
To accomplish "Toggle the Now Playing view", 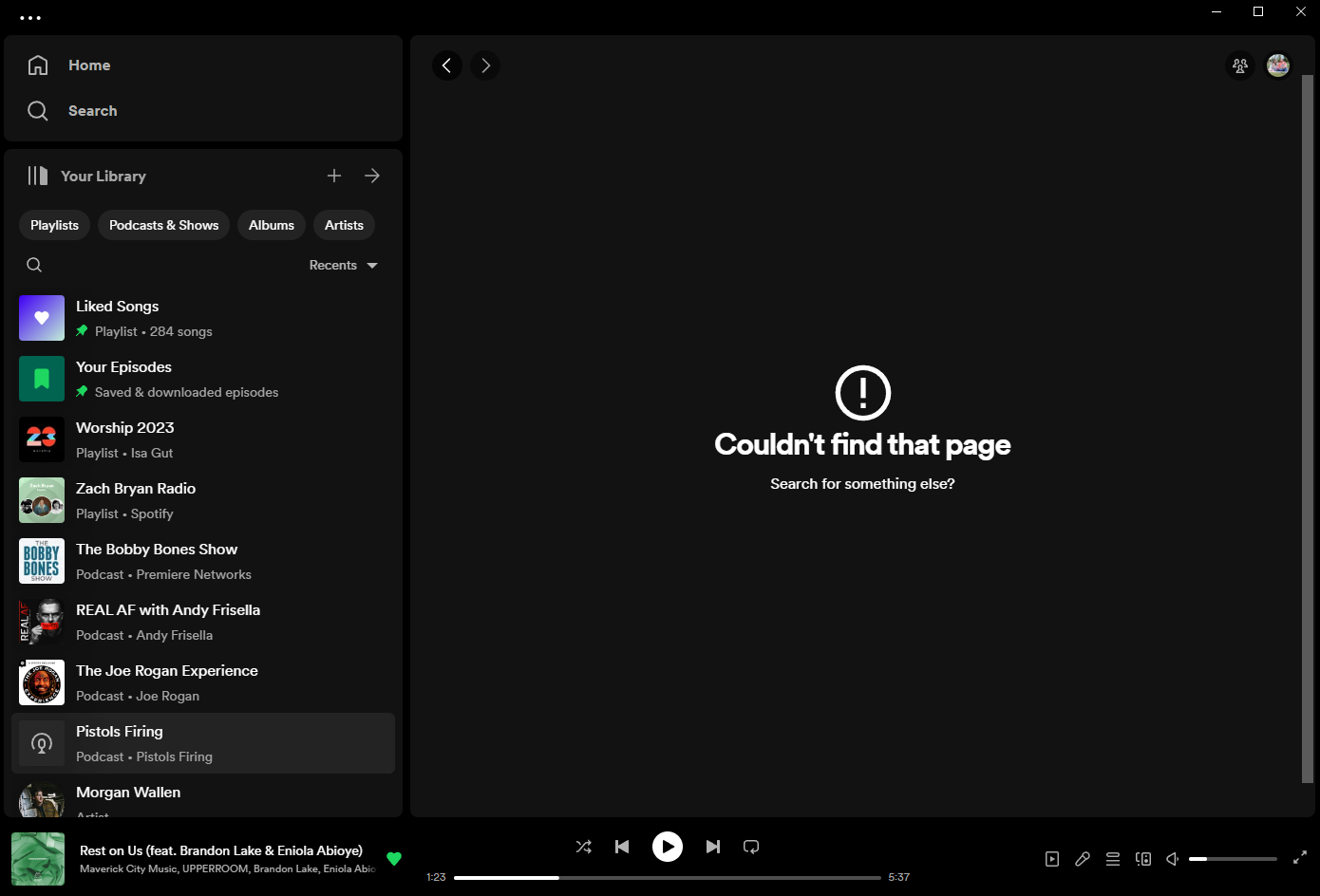I will pos(1052,859).
